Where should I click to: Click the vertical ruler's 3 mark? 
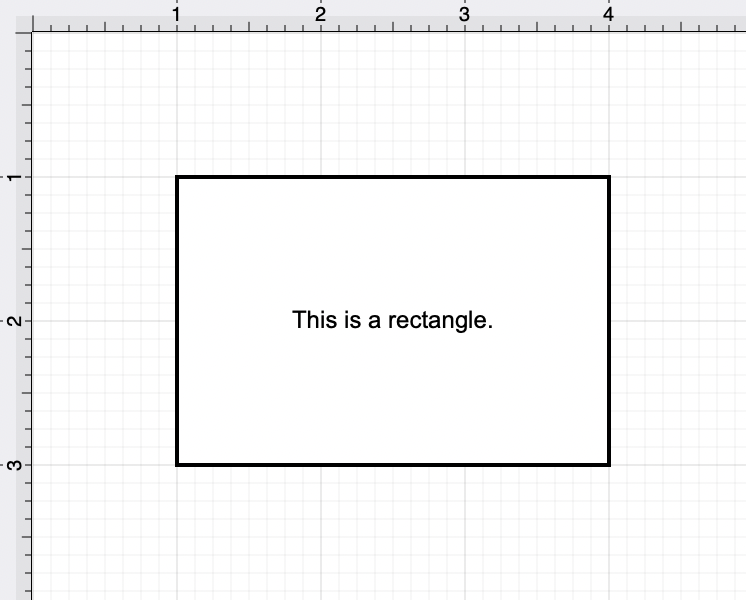15,464
